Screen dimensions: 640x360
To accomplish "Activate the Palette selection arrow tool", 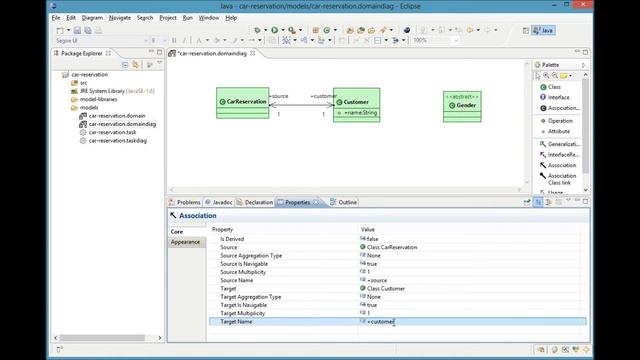I will [x=538, y=76].
